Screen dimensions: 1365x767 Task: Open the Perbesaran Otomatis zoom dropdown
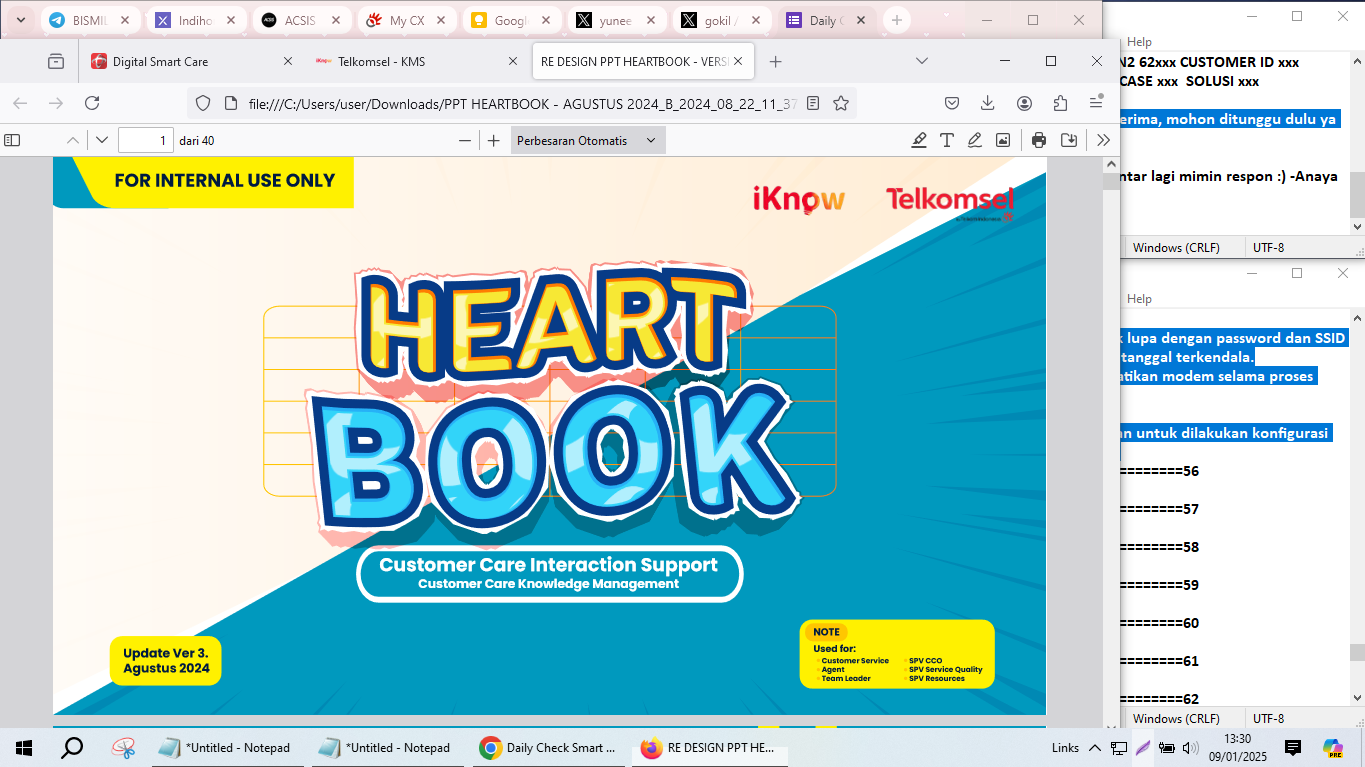pos(588,141)
